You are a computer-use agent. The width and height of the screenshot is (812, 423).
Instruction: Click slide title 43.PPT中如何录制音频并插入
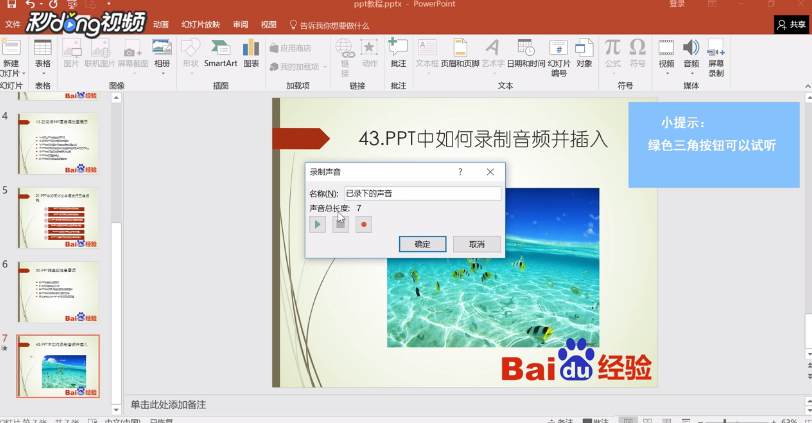(483, 139)
